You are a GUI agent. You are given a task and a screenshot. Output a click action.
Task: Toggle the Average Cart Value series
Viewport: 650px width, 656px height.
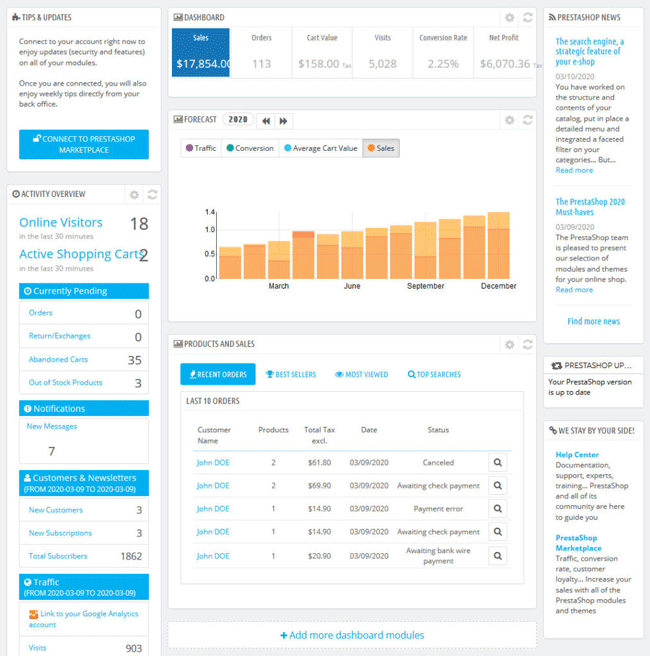click(321, 148)
